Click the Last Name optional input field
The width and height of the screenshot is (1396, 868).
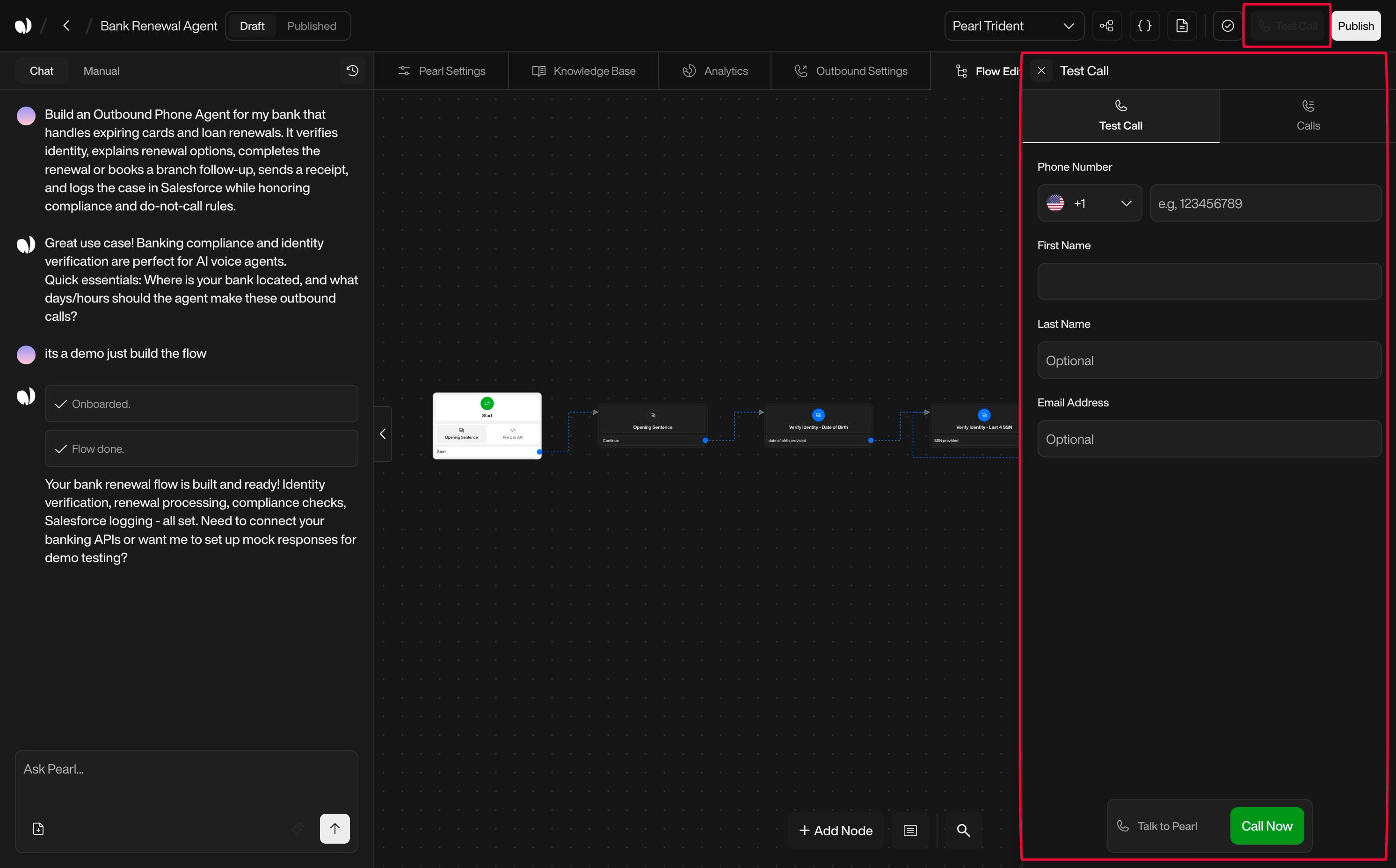pos(1208,360)
